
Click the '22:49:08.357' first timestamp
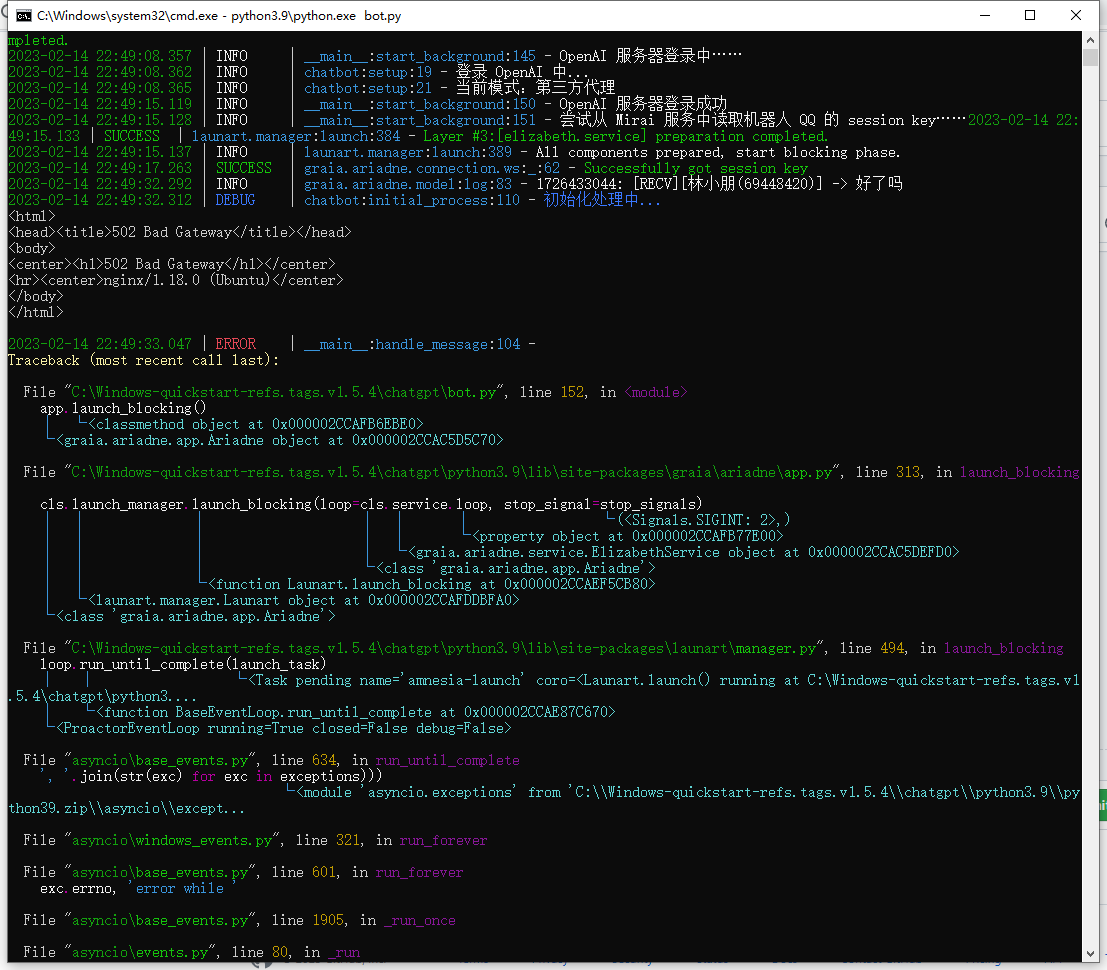pyautogui.click(x=143, y=56)
